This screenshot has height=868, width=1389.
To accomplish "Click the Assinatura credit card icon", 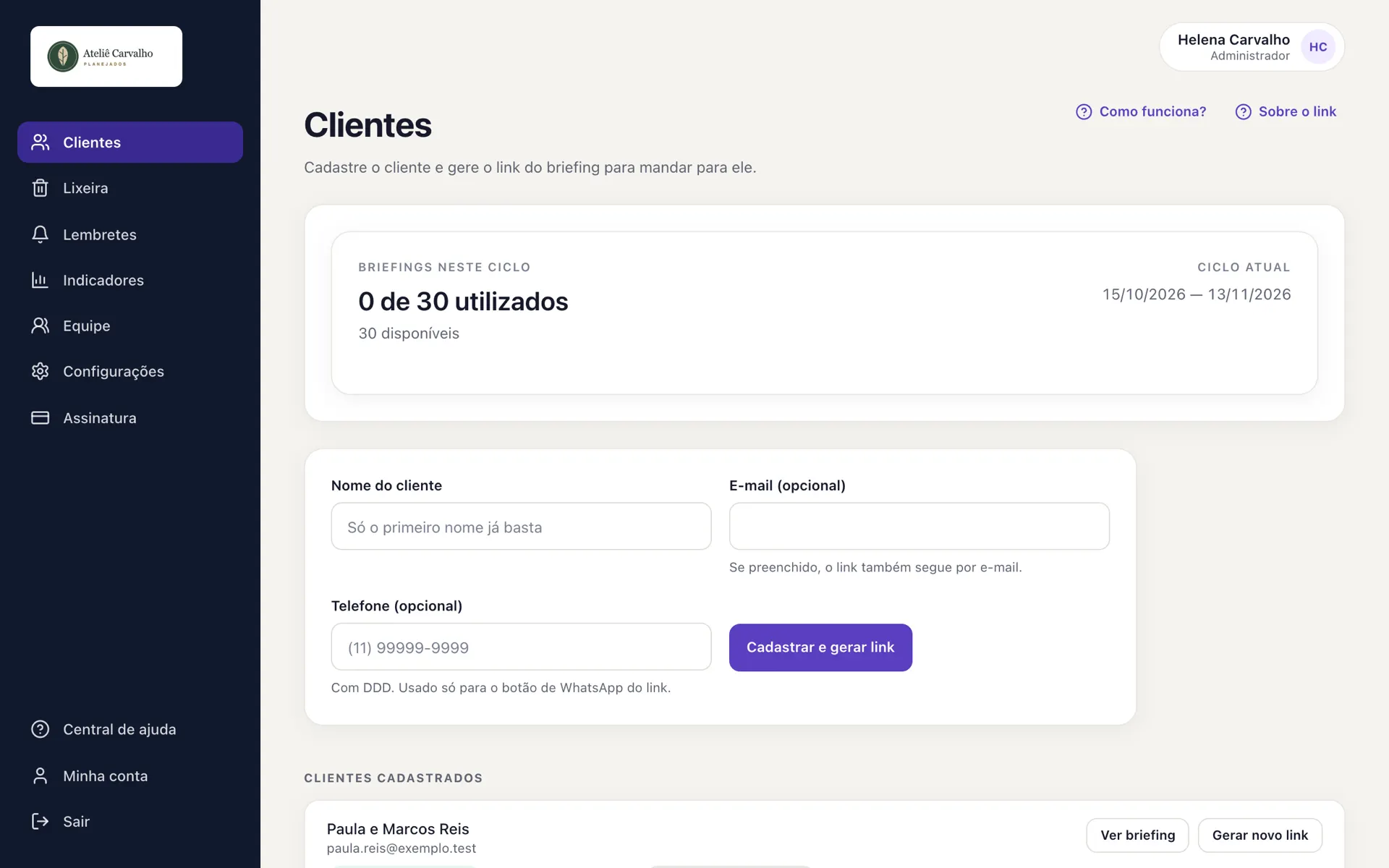I will [41, 418].
